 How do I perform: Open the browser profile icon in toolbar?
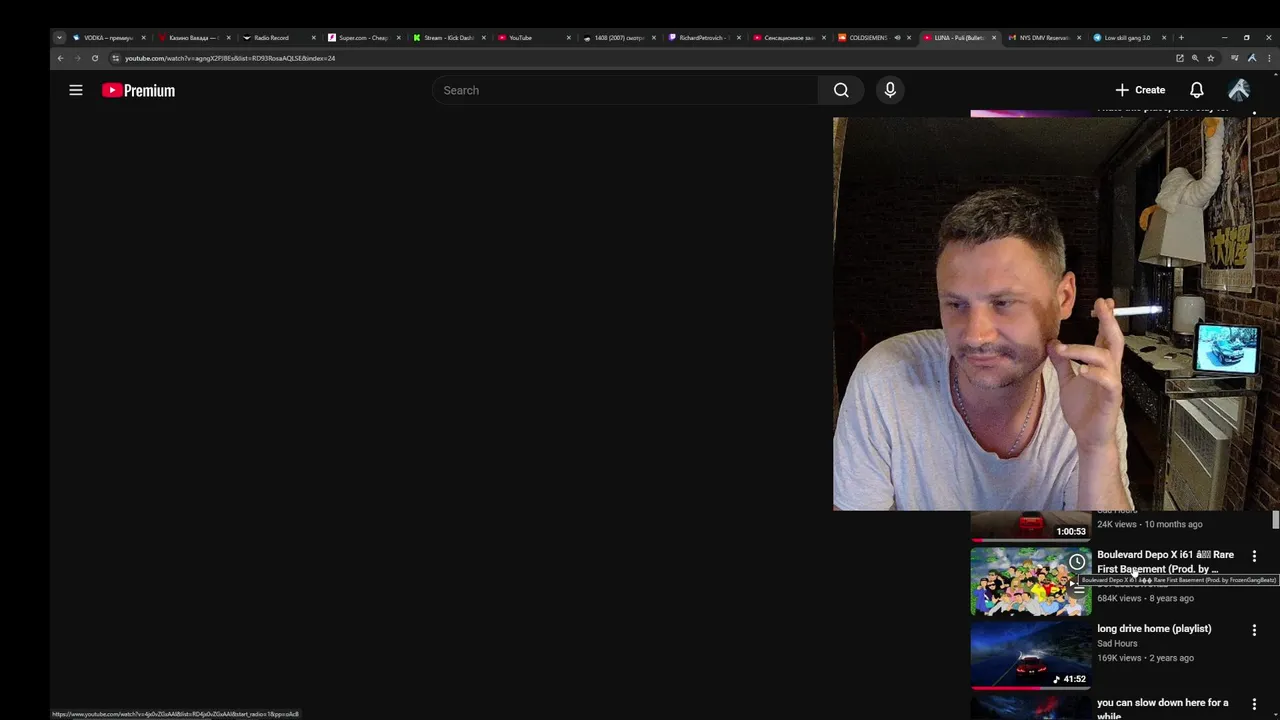coord(1252,58)
